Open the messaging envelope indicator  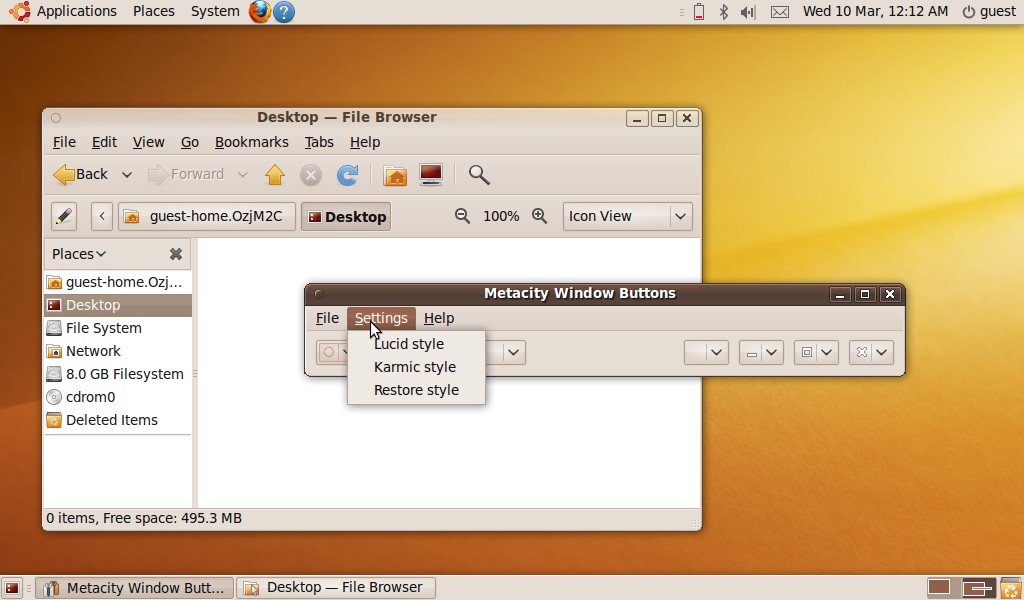click(x=780, y=11)
